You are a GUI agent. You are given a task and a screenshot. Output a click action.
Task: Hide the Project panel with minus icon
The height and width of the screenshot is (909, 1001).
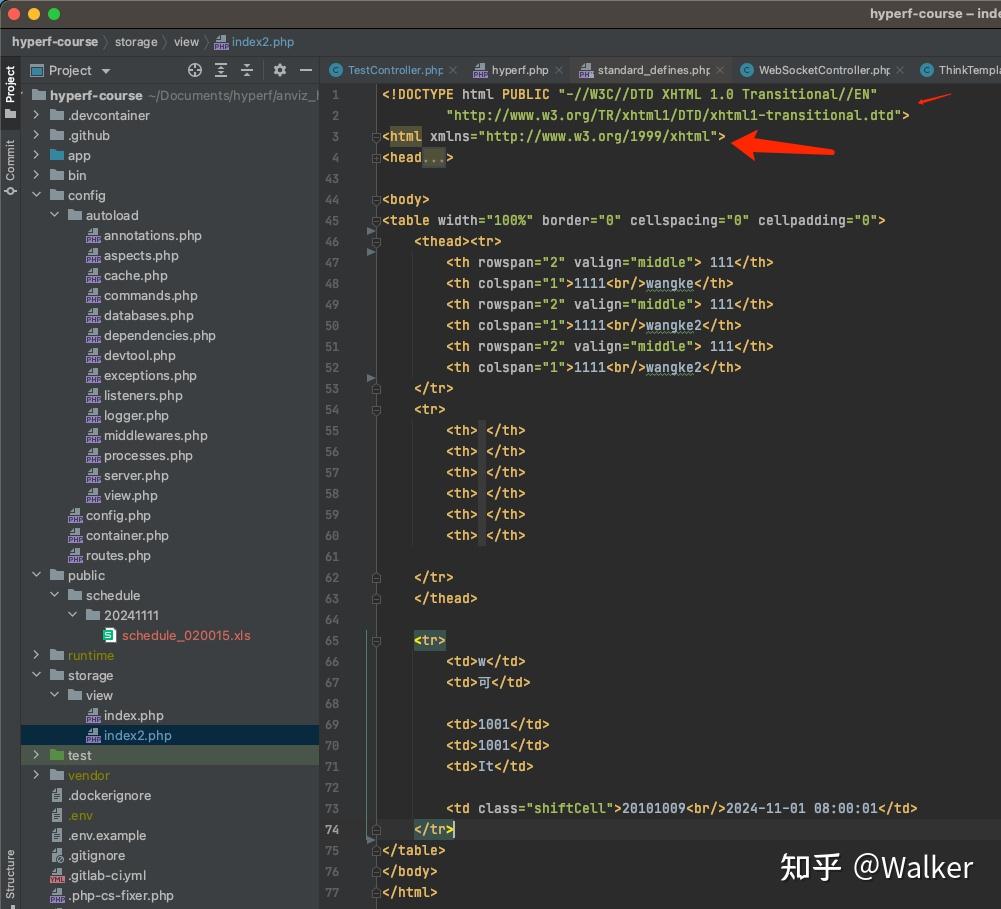point(306,70)
